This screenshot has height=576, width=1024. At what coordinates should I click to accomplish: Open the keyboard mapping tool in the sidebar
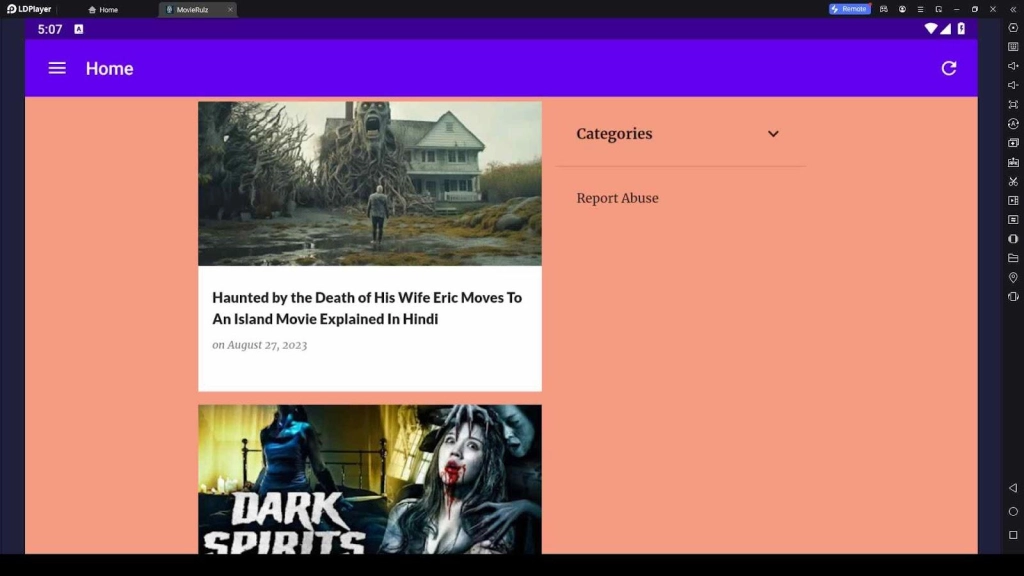click(x=1013, y=46)
